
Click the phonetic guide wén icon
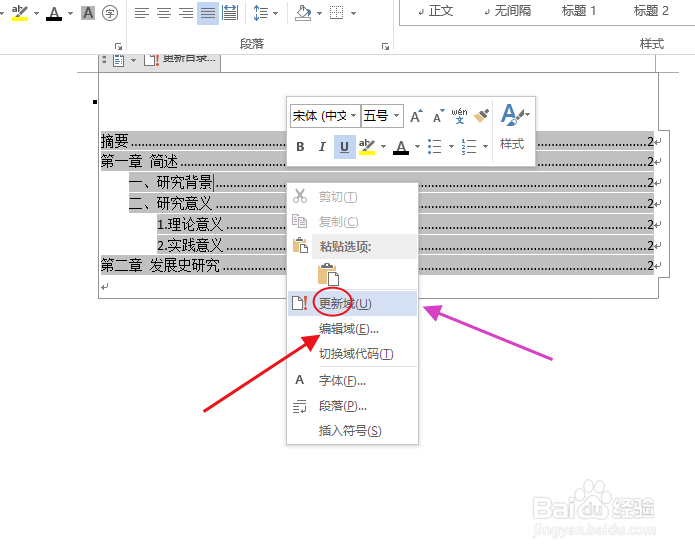(x=459, y=116)
